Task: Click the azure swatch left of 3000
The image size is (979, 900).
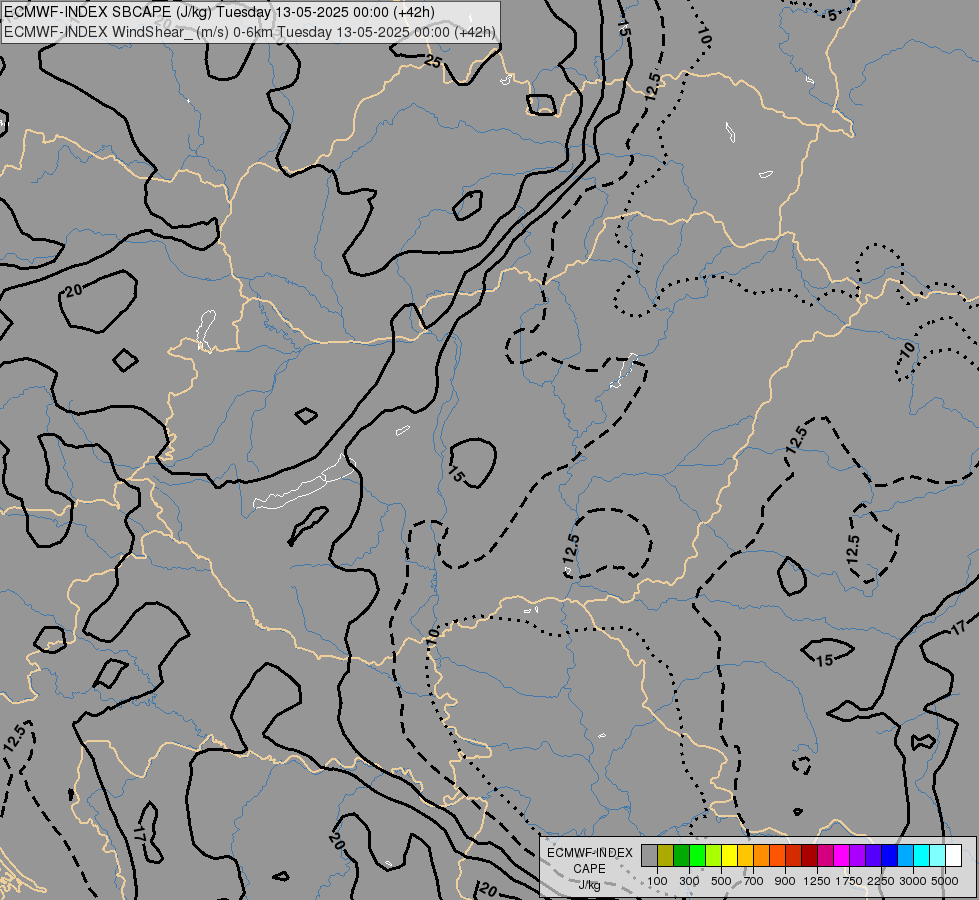Action: coord(905,856)
